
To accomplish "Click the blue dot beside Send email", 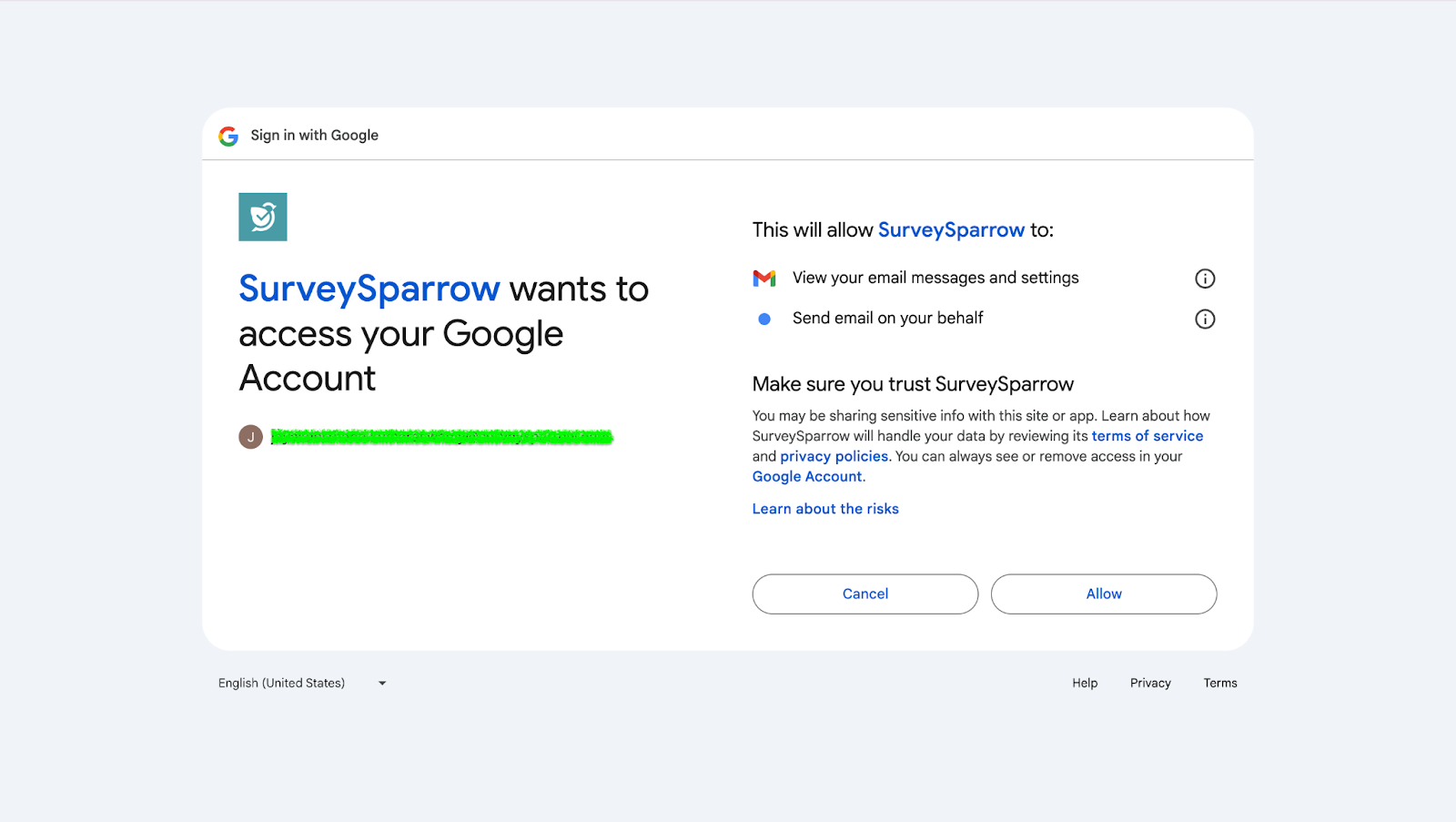I will click(764, 319).
